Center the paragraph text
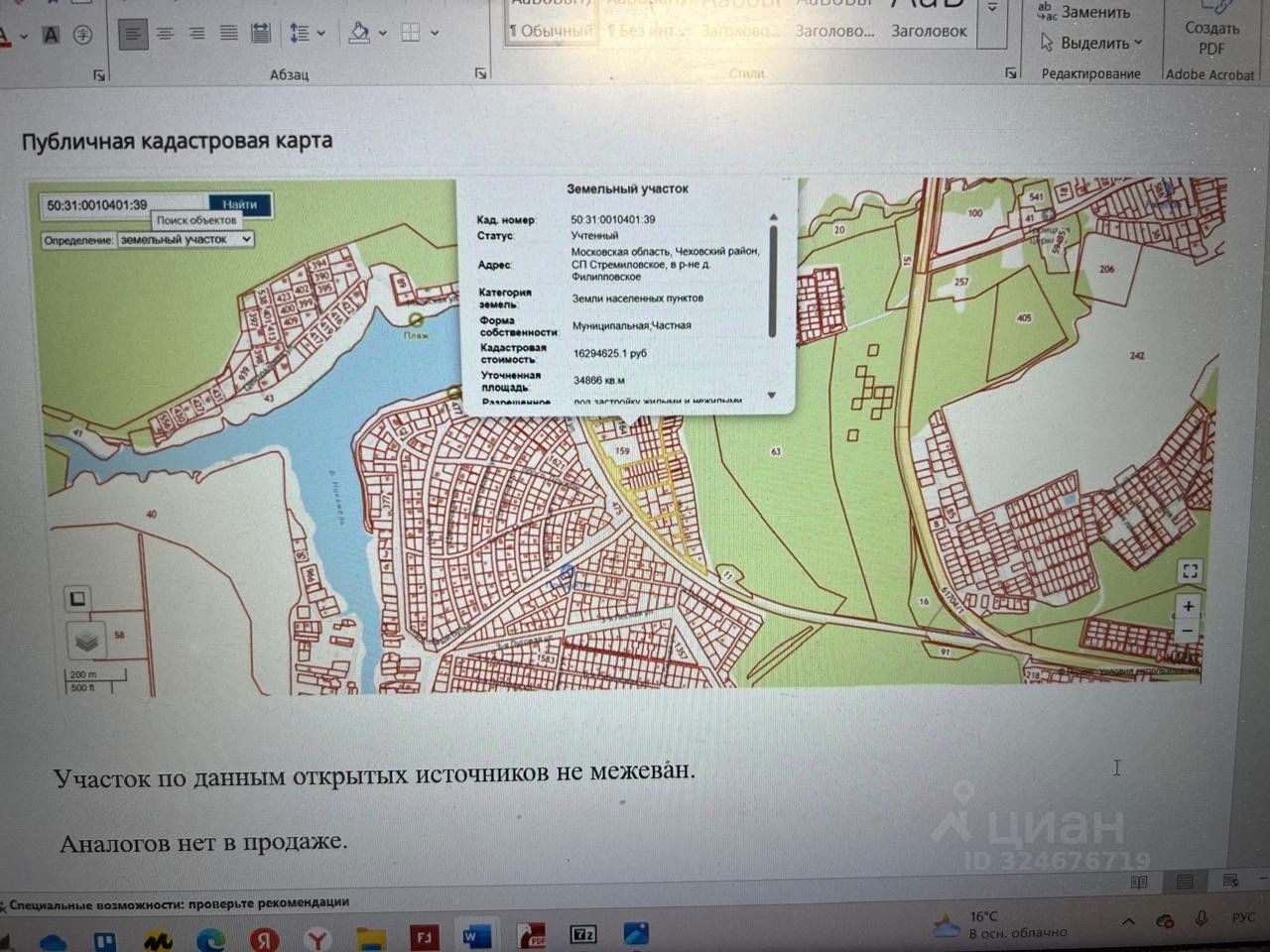Screen dimensions: 1270x952 165,34
